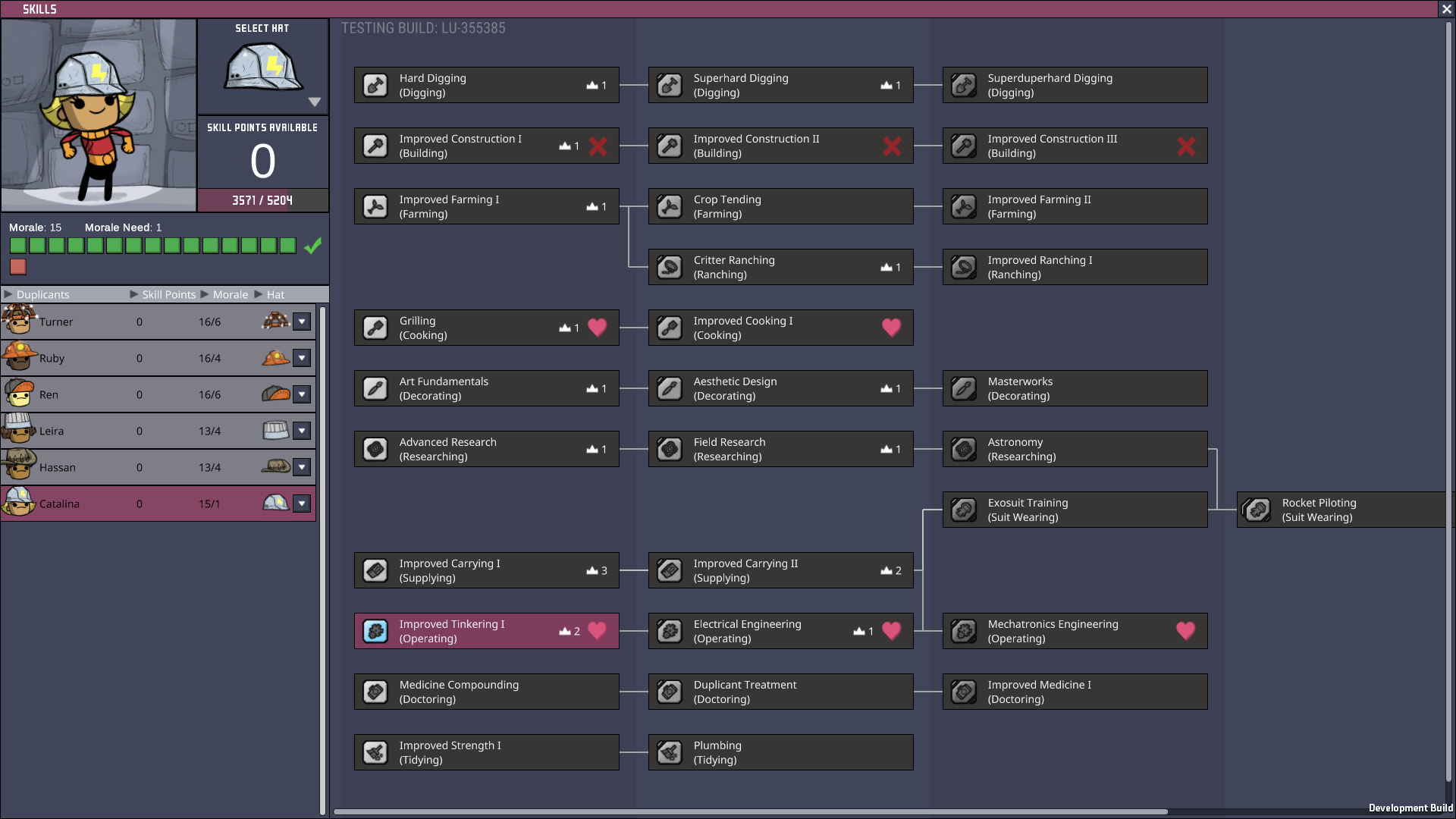Sort the list by Morale column

pos(230,294)
